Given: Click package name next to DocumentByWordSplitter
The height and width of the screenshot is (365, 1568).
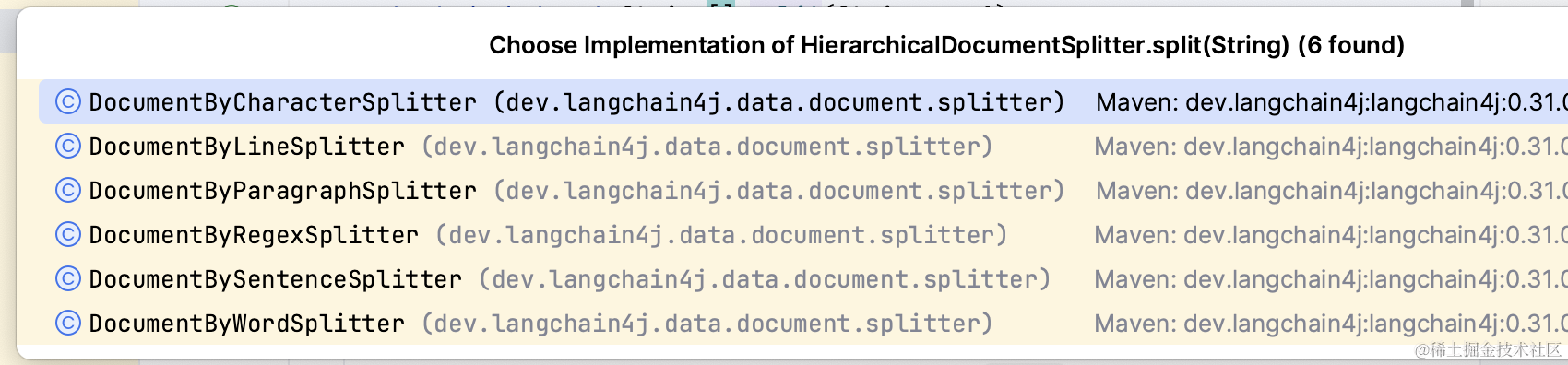Looking at the screenshot, I should tap(707, 324).
